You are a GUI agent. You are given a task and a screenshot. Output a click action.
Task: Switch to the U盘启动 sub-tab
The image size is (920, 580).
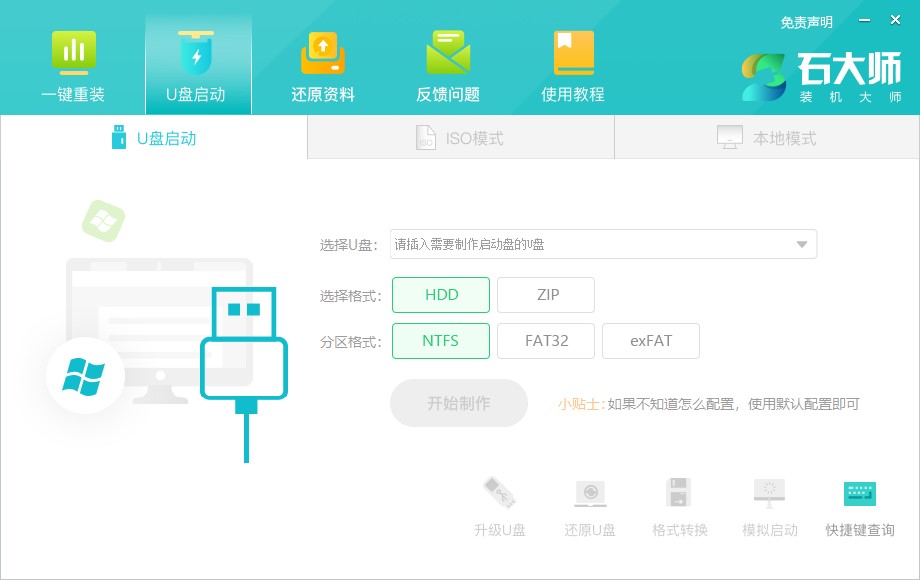[x=154, y=138]
